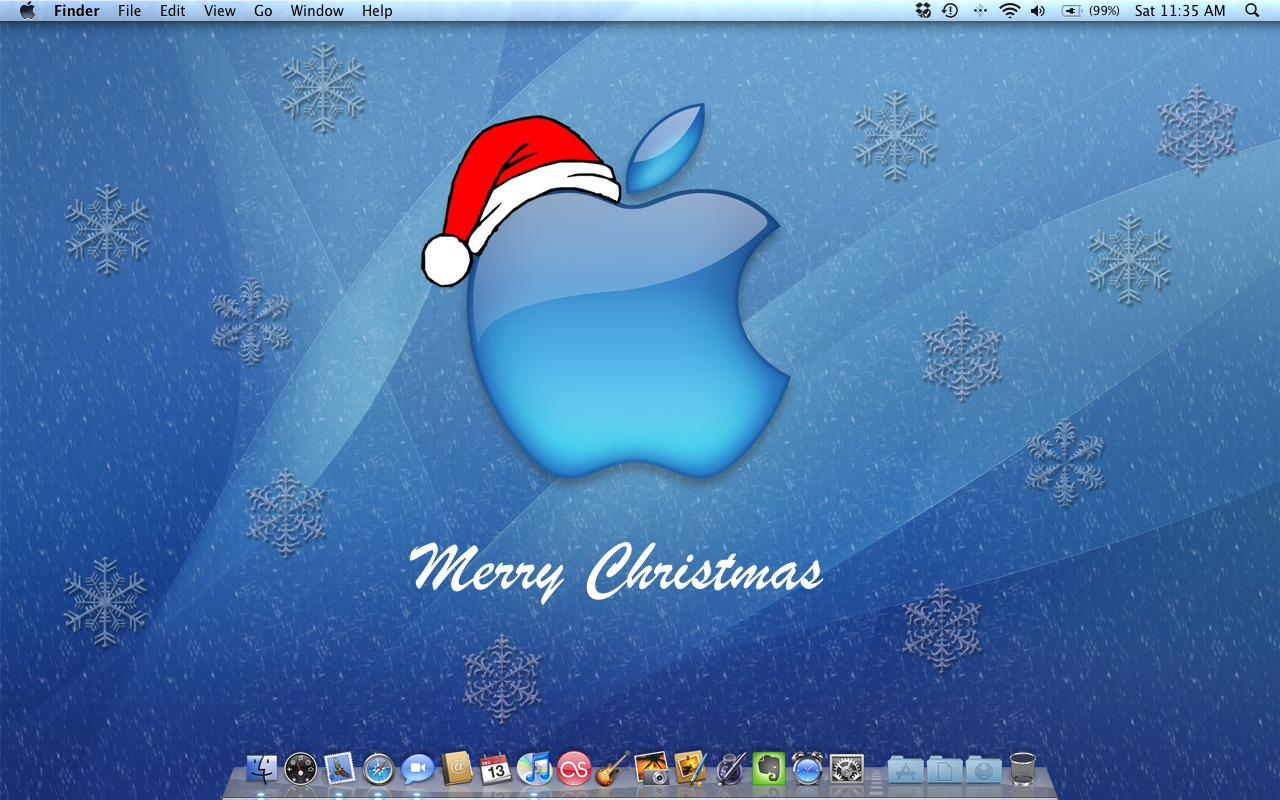The width and height of the screenshot is (1280, 800).
Task: Open the File menu
Action: (129, 11)
